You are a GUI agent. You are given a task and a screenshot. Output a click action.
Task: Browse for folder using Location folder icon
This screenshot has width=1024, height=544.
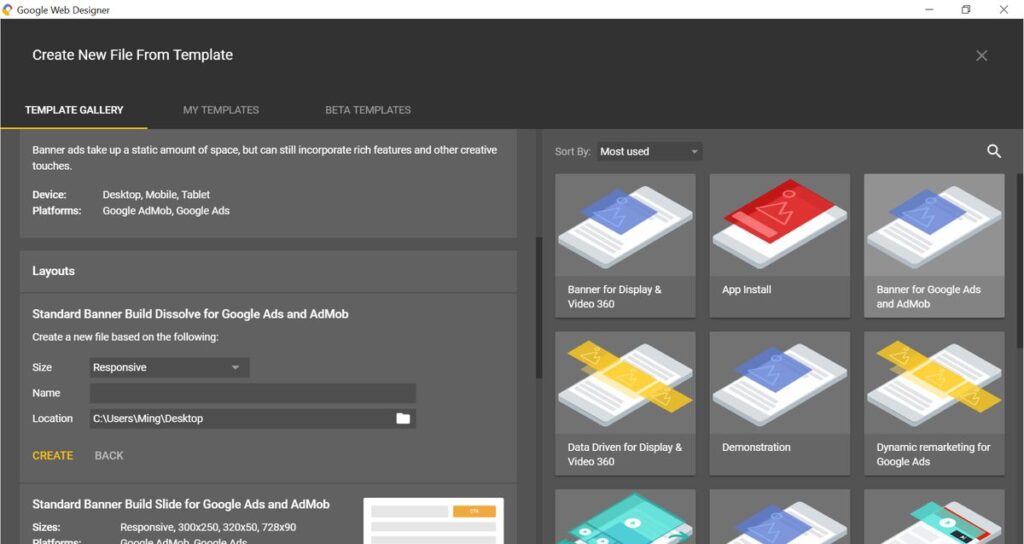[403, 419]
